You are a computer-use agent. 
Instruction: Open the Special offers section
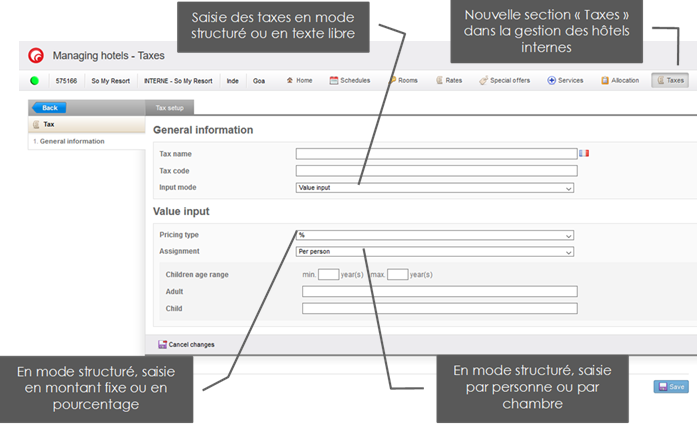click(x=505, y=80)
